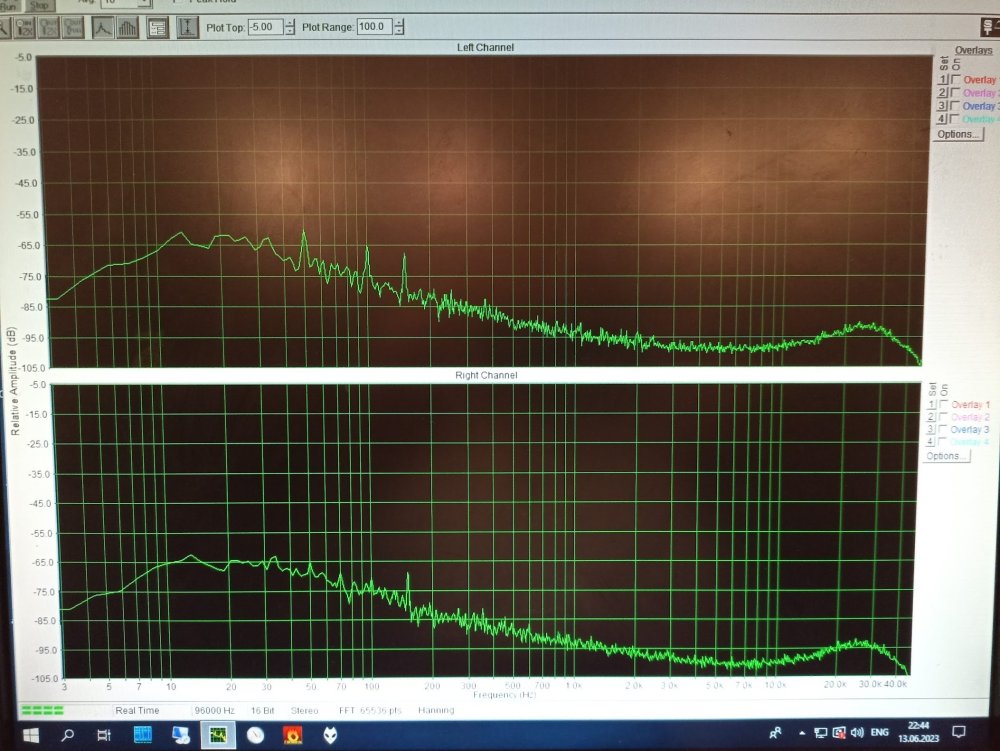1000x751 pixels.
Task: Click the sample rate 2x decimation icon
Action: 22,27
